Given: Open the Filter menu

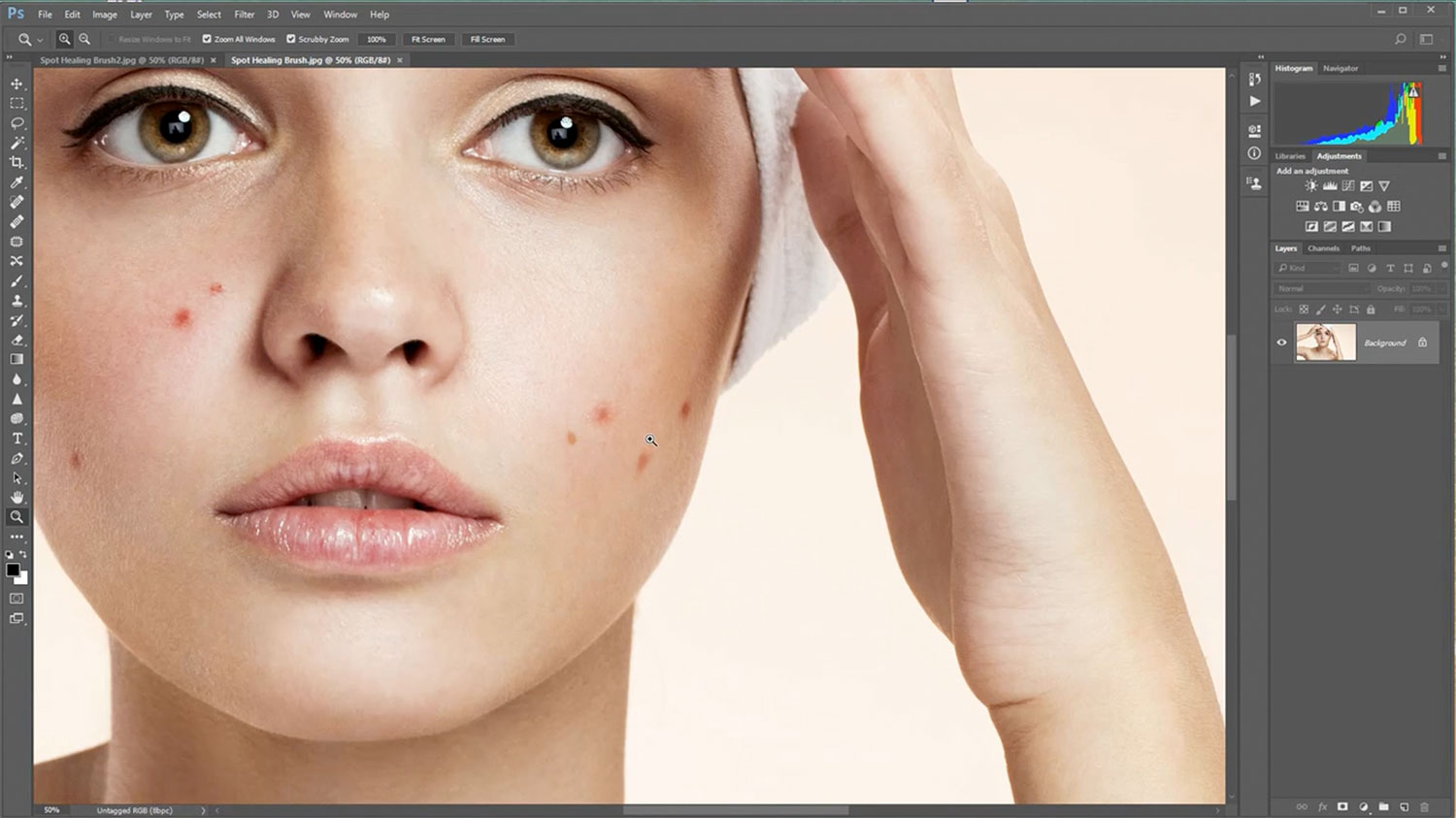Looking at the screenshot, I should point(244,15).
